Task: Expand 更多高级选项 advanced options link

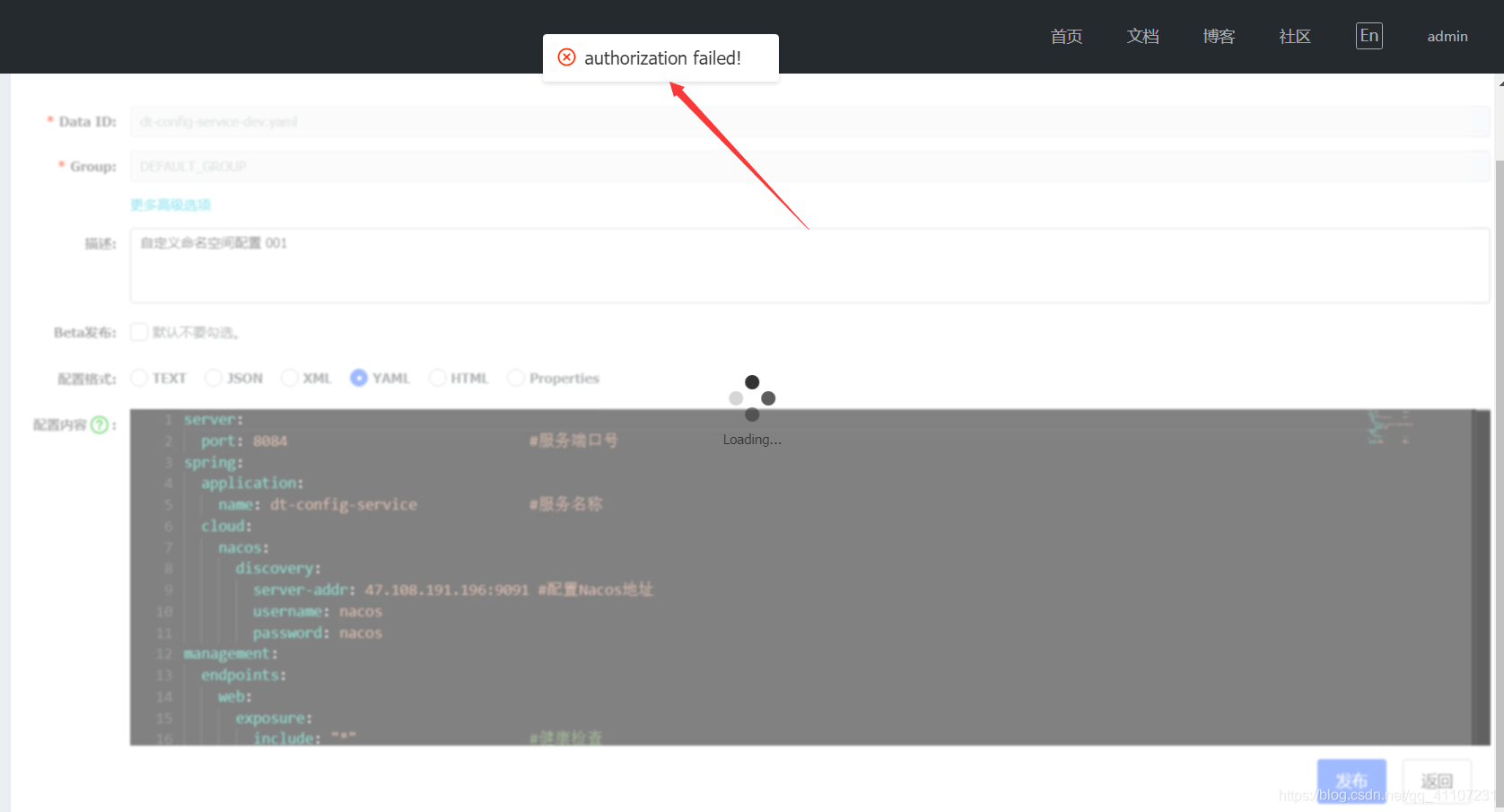Action: click(x=171, y=205)
